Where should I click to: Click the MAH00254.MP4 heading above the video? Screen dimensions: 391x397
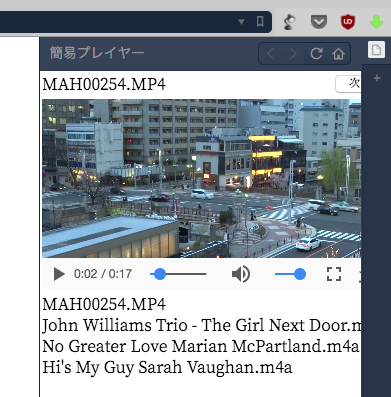tap(104, 84)
